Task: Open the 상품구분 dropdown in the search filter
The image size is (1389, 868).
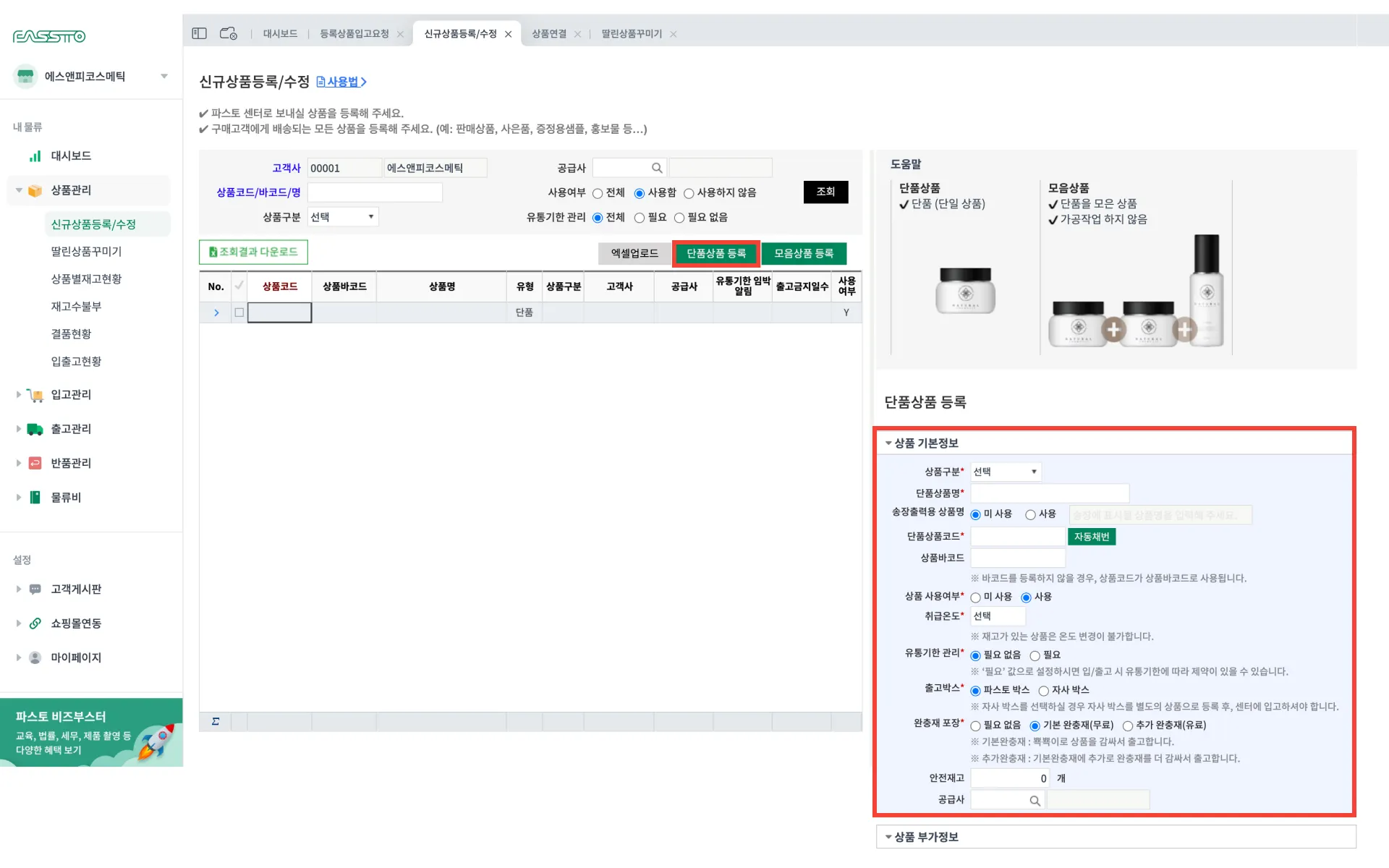Action: coord(343,217)
